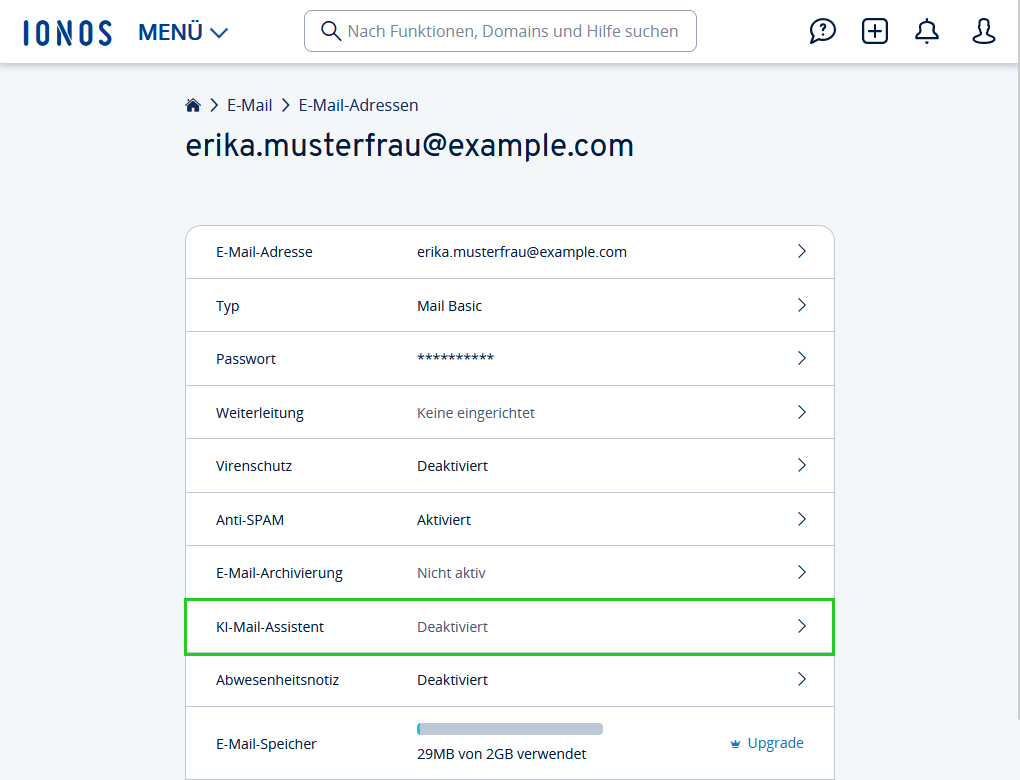The height and width of the screenshot is (780, 1020).
Task: Click the magnifier search icon
Action: (331, 31)
